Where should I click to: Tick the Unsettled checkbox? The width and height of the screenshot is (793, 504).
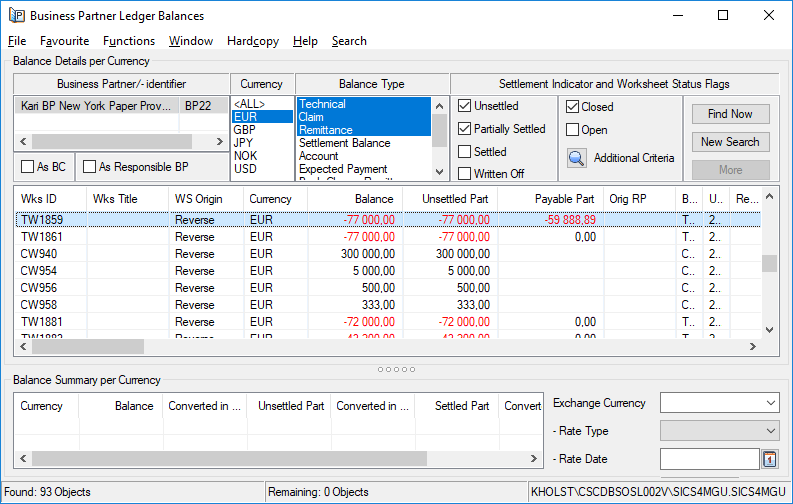(x=465, y=106)
